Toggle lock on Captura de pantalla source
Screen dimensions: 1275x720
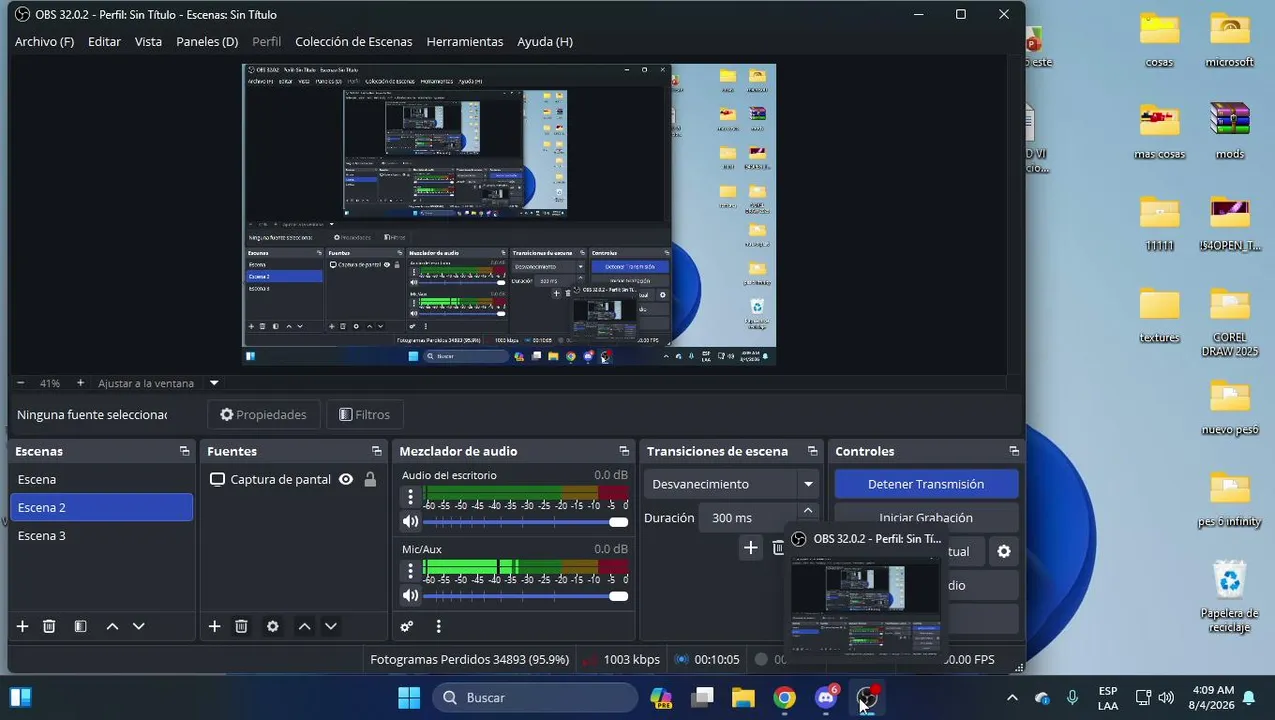[x=370, y=479]
